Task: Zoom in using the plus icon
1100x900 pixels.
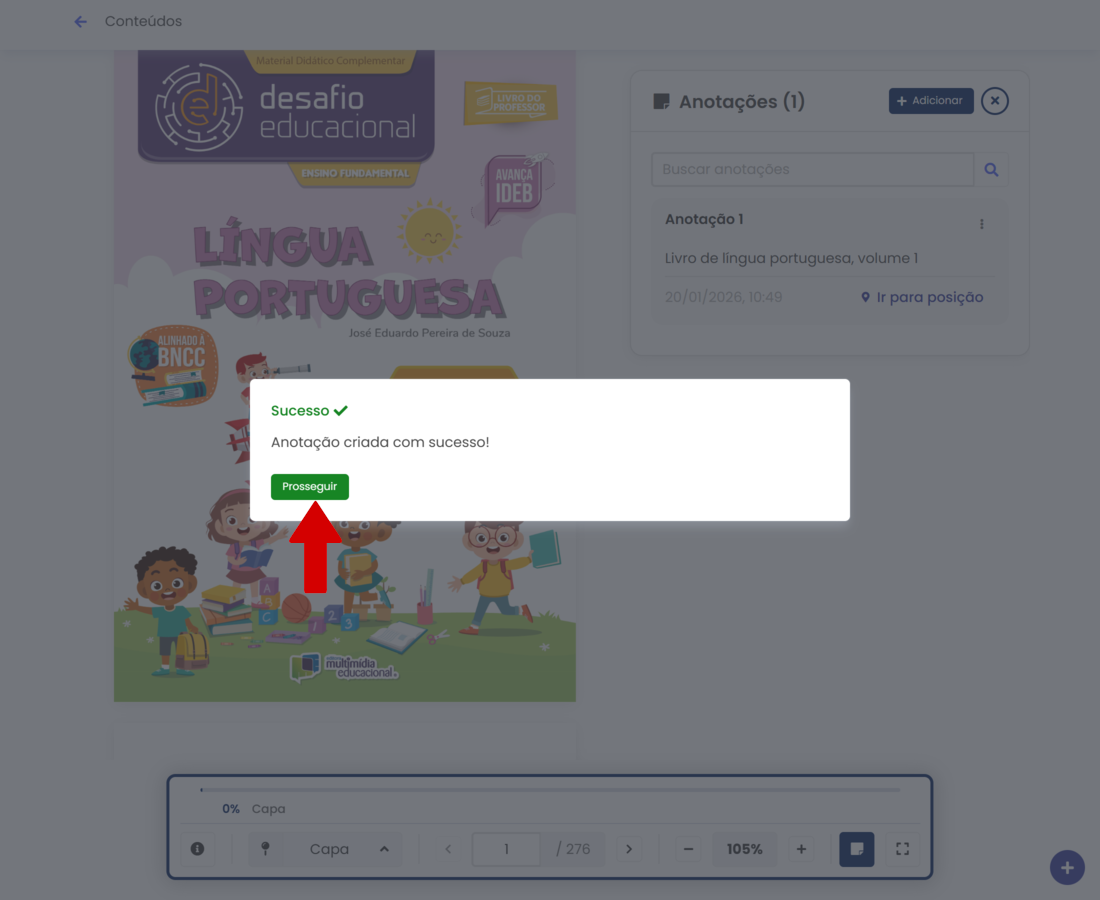Action: [x=801, y=848]
